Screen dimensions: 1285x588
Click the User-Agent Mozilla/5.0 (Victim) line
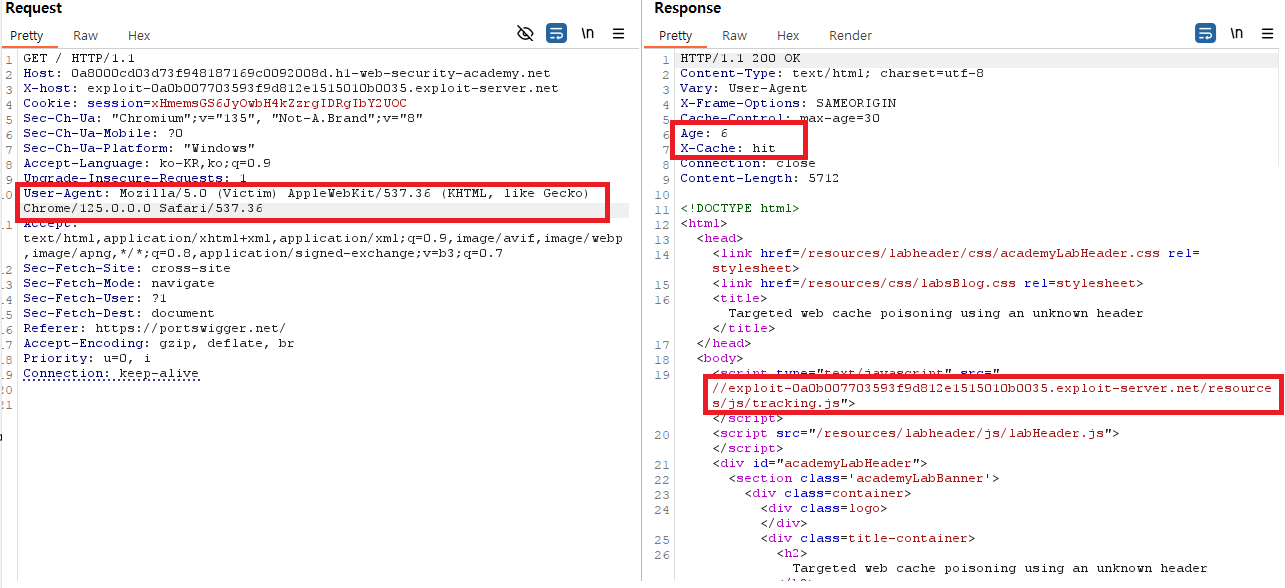(x=306, y=200)
